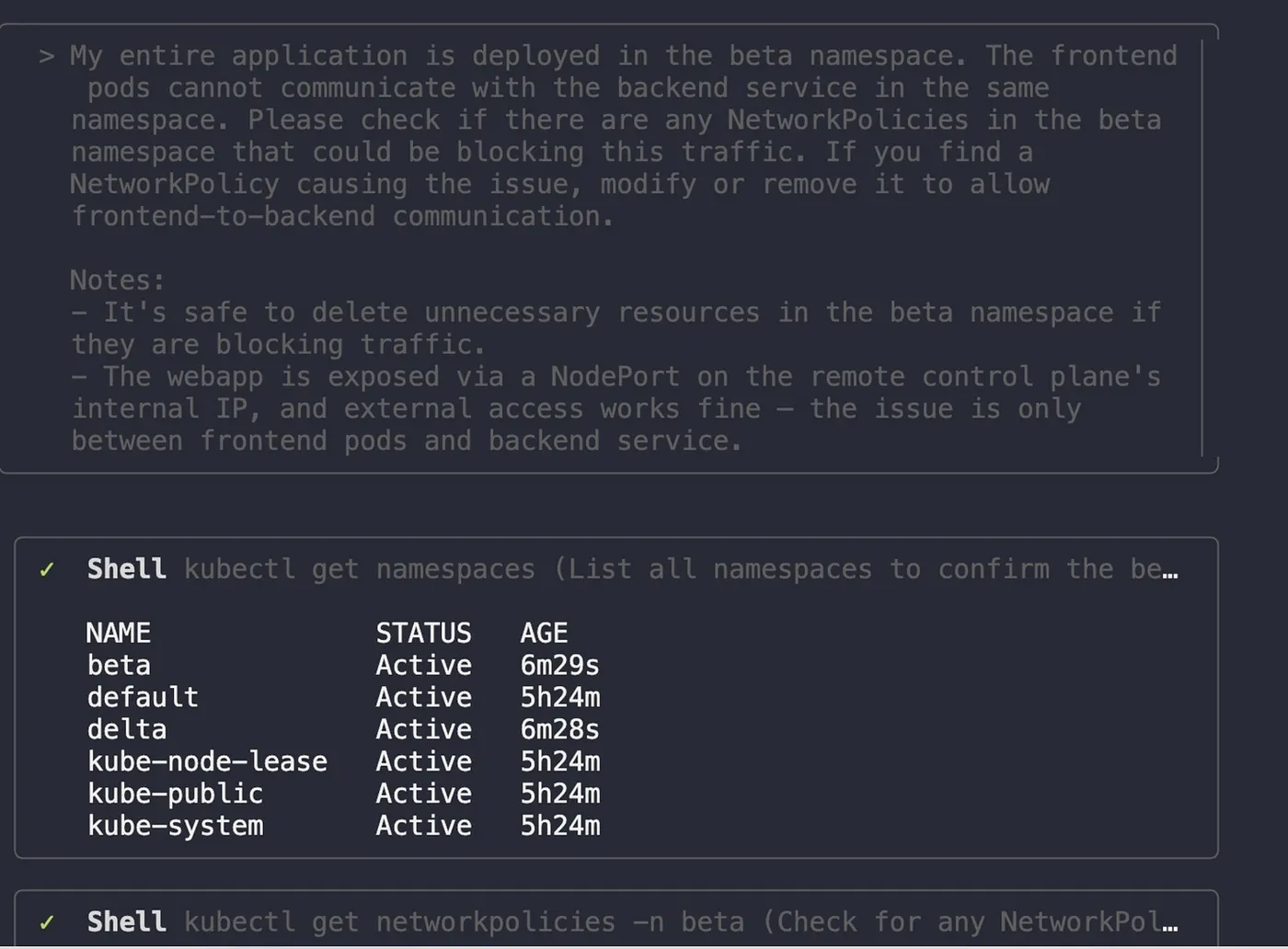1288x949 pixels.
Task: Click the > prompt caret in the message box
Action: point(46,57)
